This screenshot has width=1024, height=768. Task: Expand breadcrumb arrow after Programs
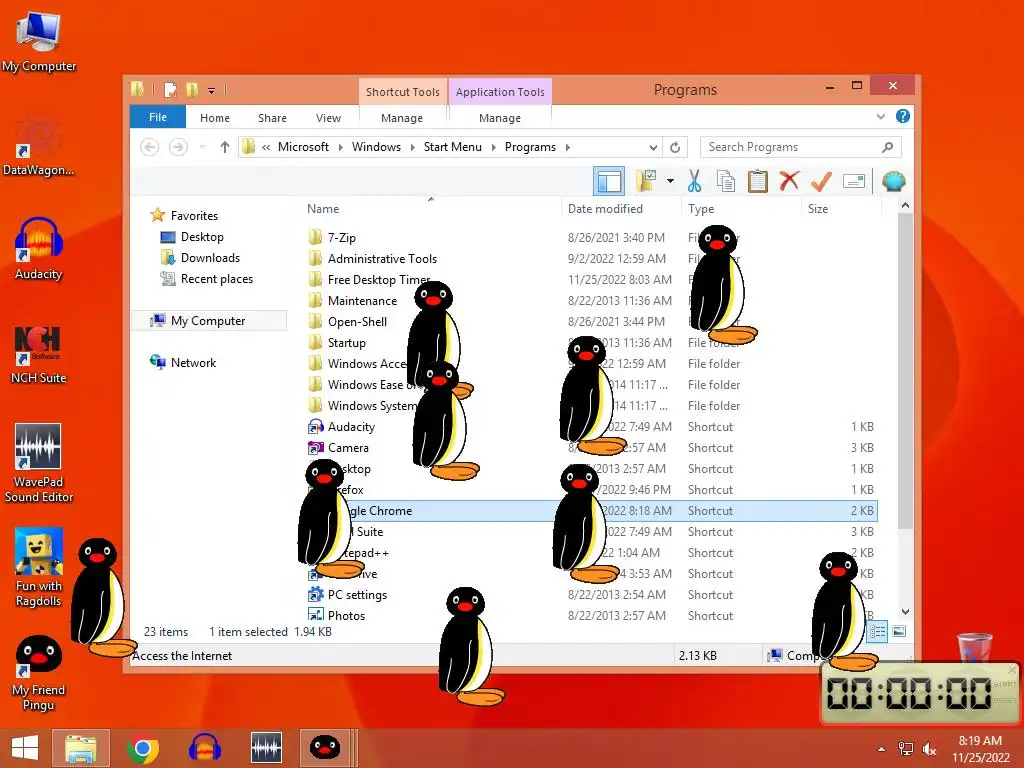[x=568, y=148]
